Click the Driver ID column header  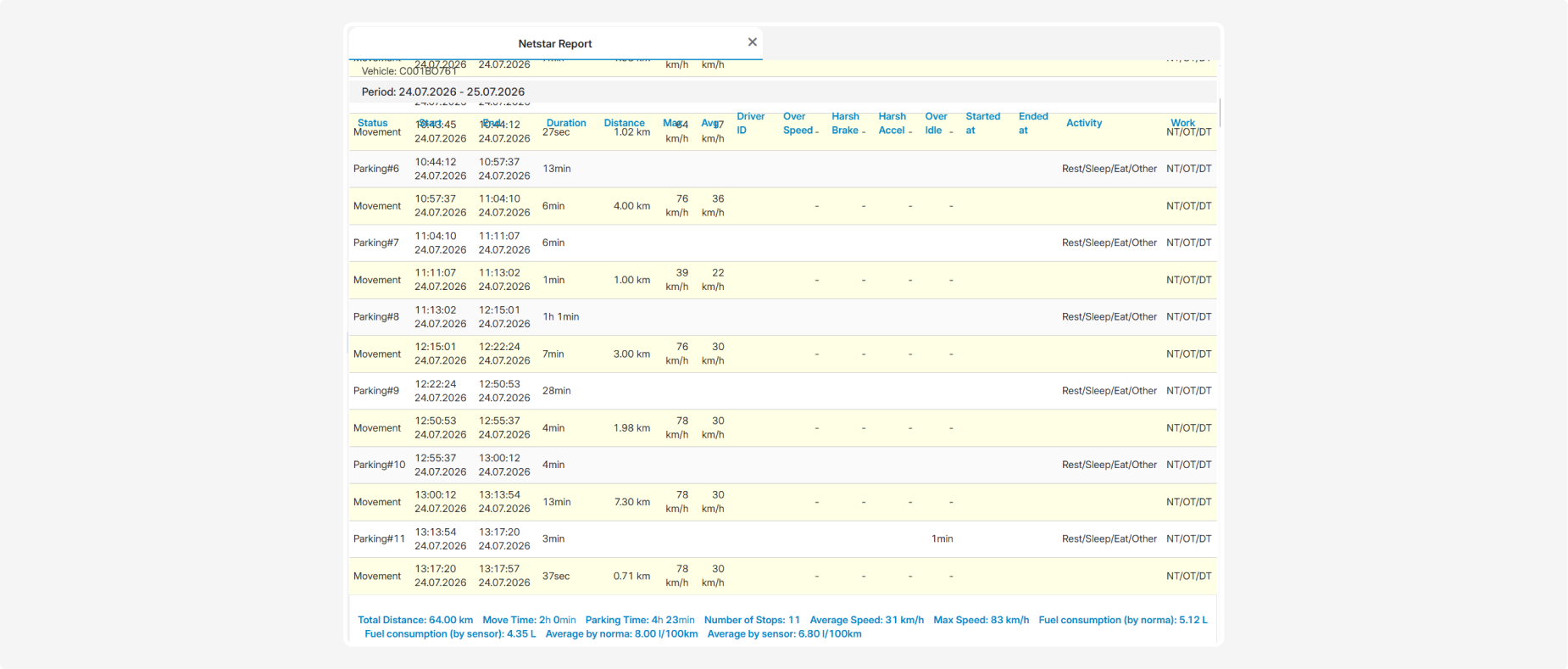tap(750, 123)
